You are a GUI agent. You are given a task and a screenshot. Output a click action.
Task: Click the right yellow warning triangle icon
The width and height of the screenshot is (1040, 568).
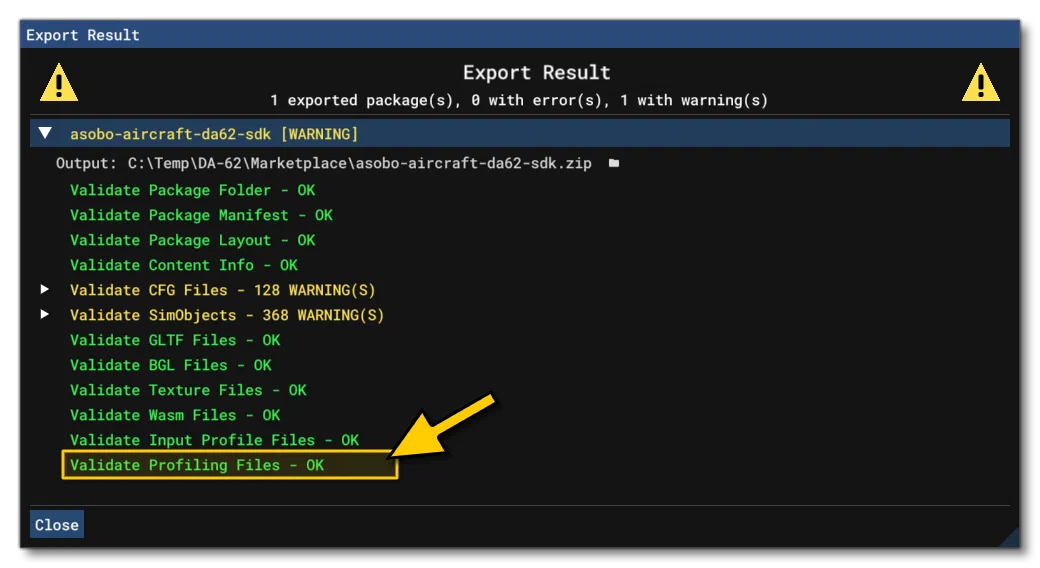(980, 83)
